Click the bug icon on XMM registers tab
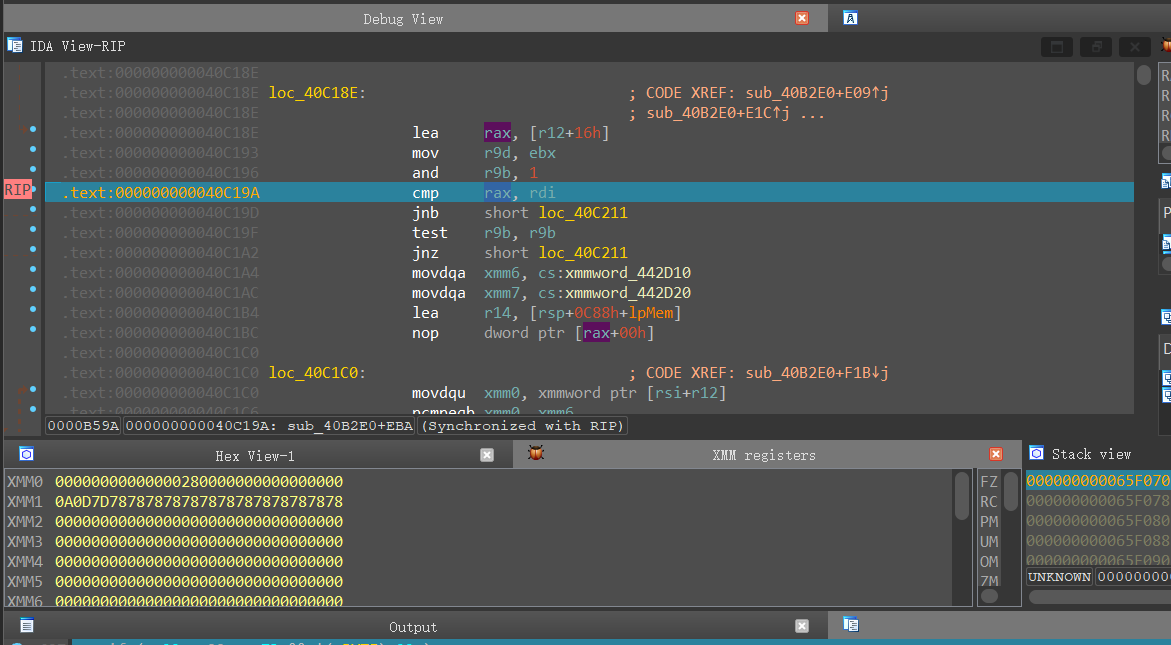1171x645 pixels. click(x=535, y=453)
